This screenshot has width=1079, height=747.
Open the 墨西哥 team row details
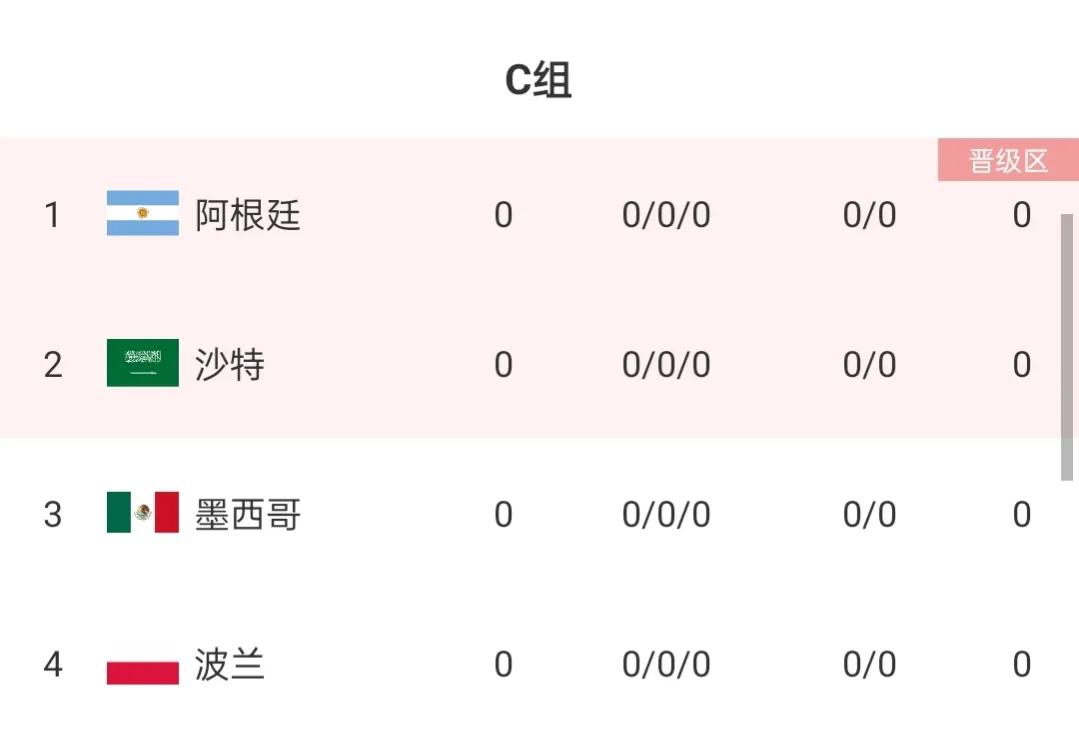click(245, 514)
